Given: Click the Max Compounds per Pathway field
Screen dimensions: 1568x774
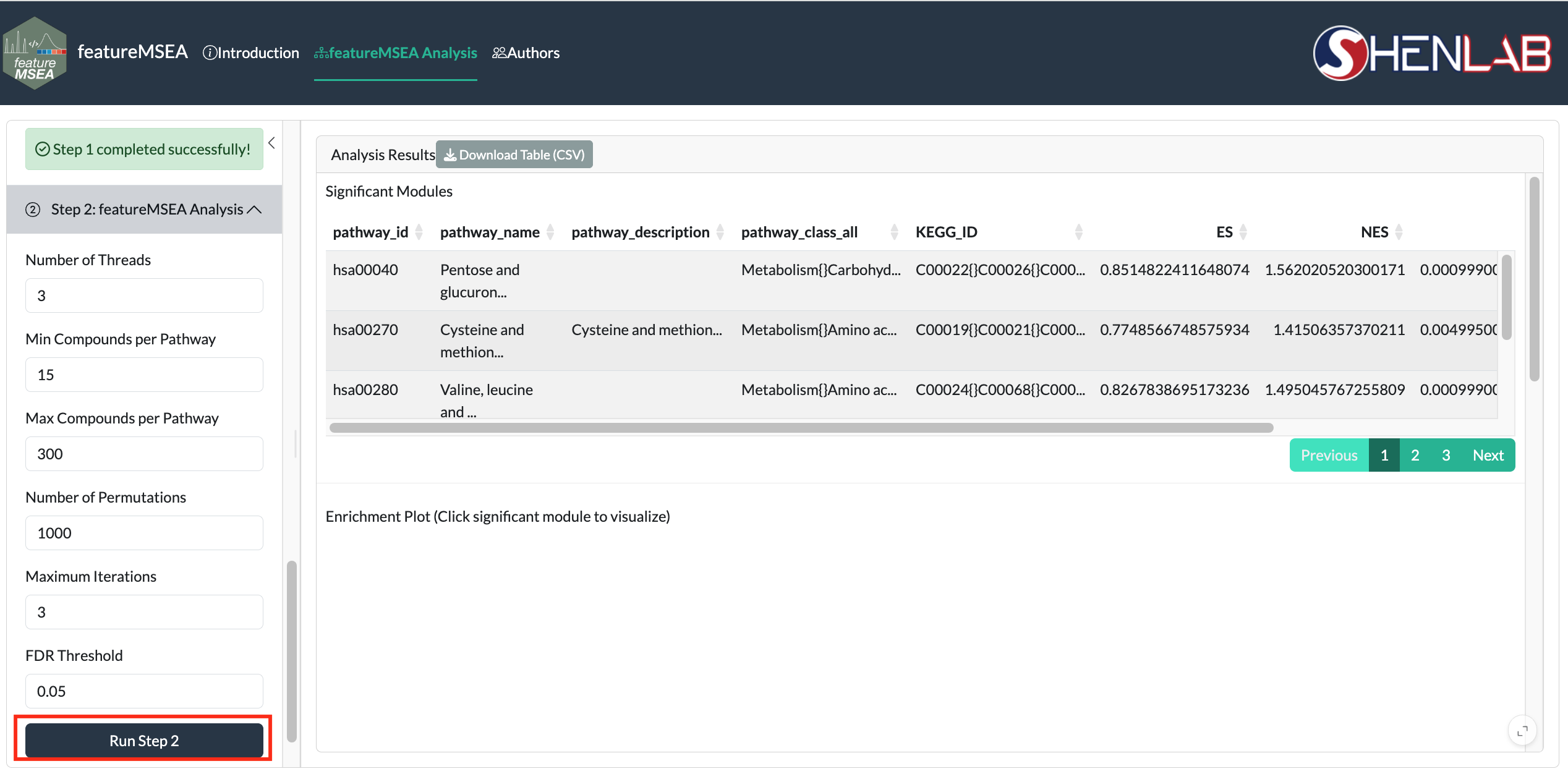Looking at the screenshot, I should [144, 454].
